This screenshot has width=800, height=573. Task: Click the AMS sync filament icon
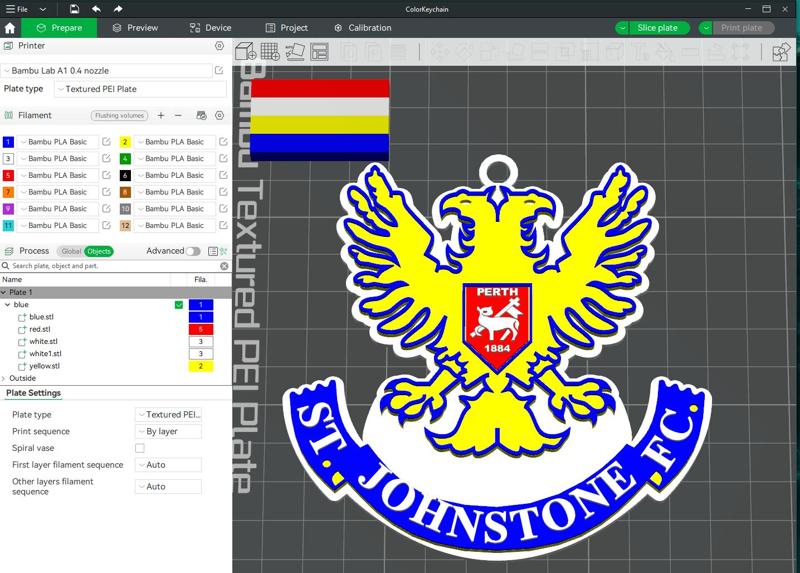pyautogui.click(x=202, y=116)
